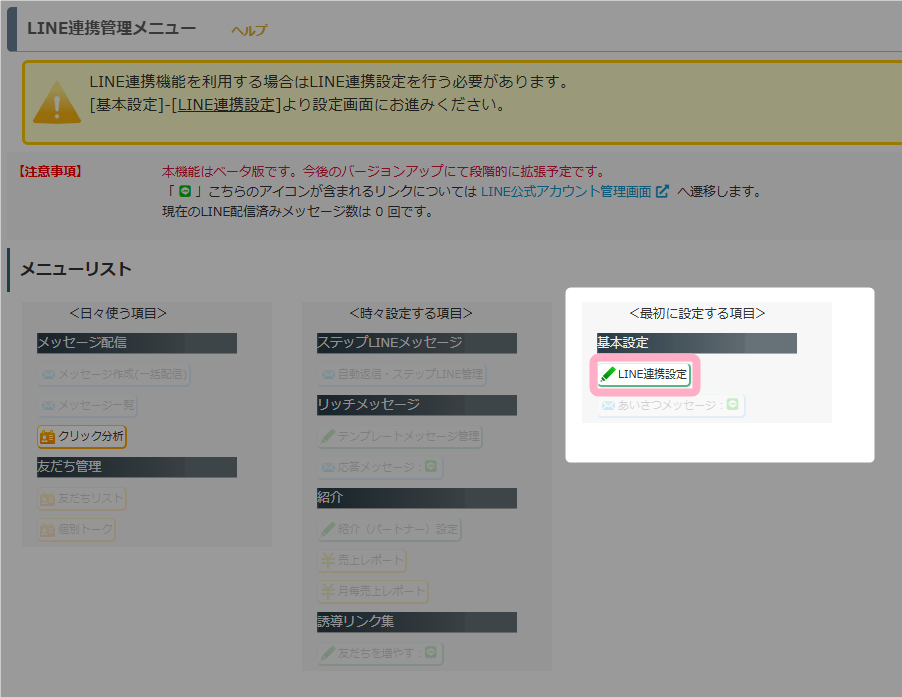Click LINE icon on 友だちを増やす button
The height and width of the screenshot is (697, 902).
click(430, 653)
